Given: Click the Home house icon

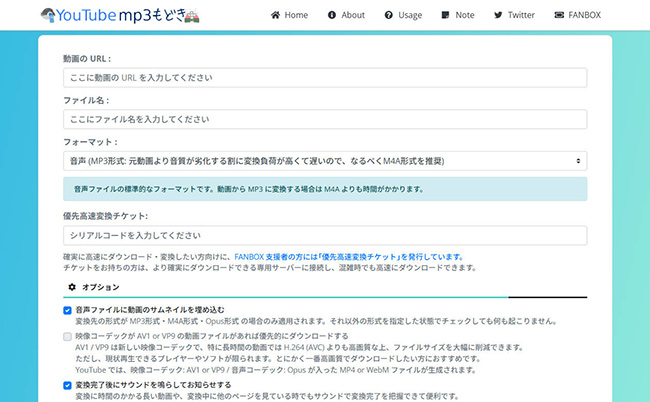Looking at the screenshot, I should [275, 15].
